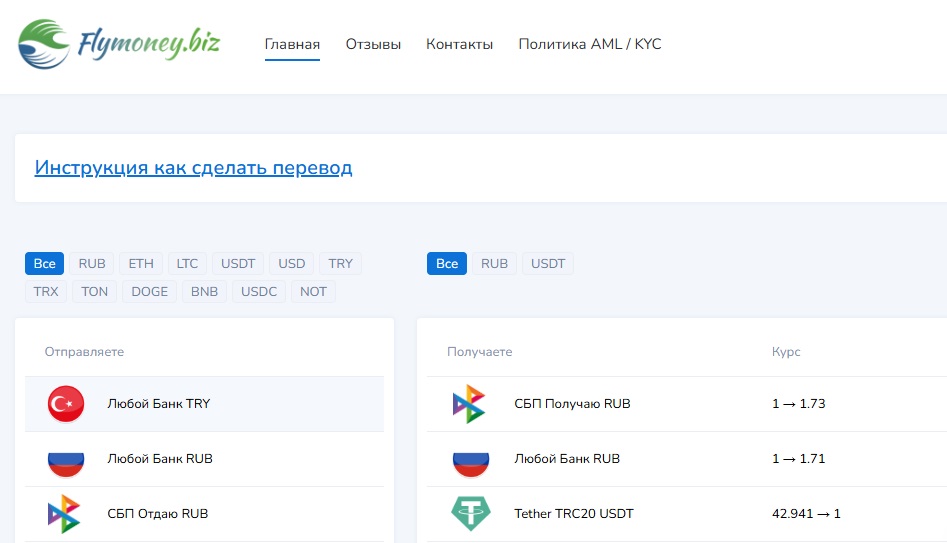947x543 pixels.
Task: Click the Flymoney.biz logo
Action: (x=119, y=43)
